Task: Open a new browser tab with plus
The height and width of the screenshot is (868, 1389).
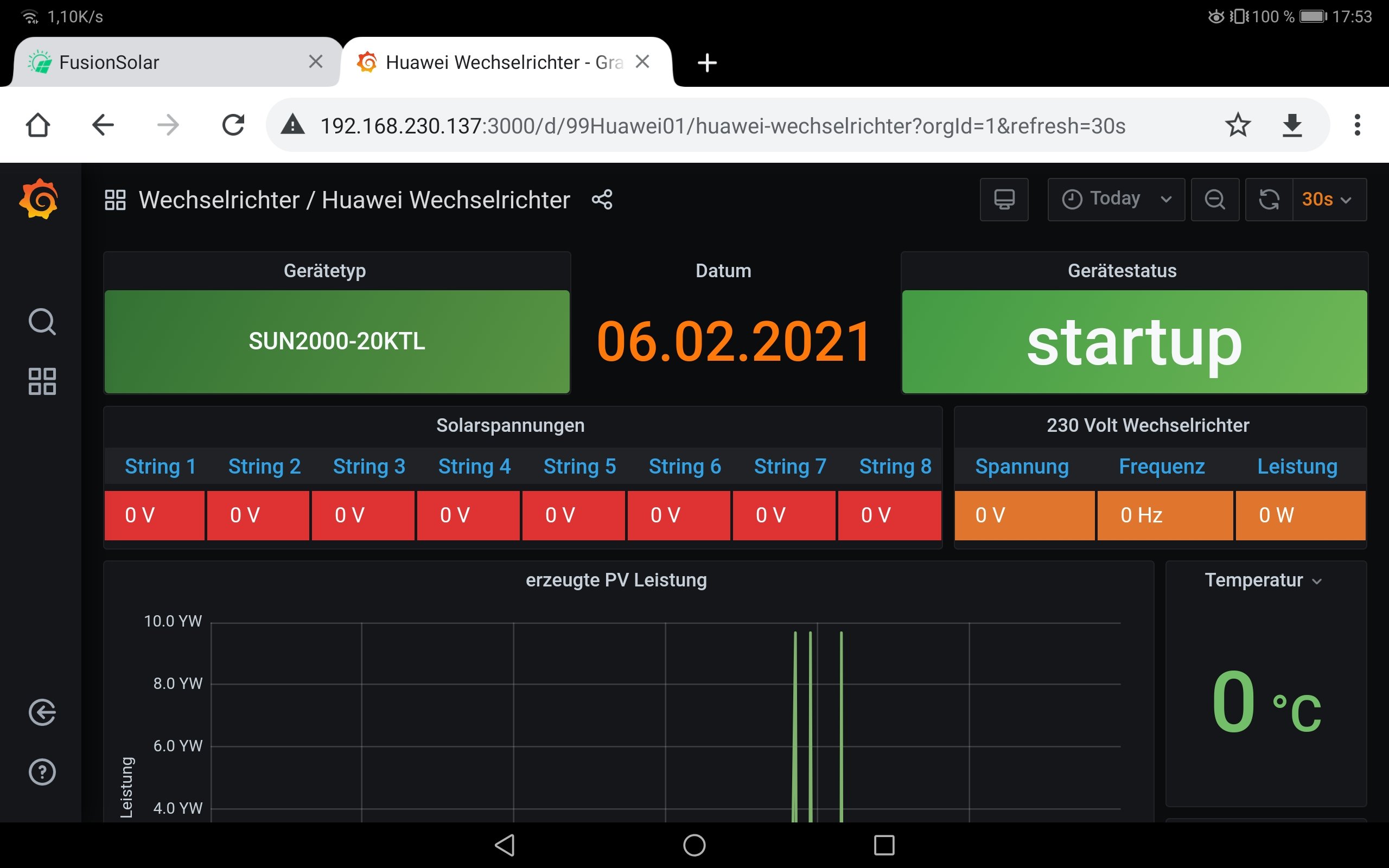Action: (706, 62)
